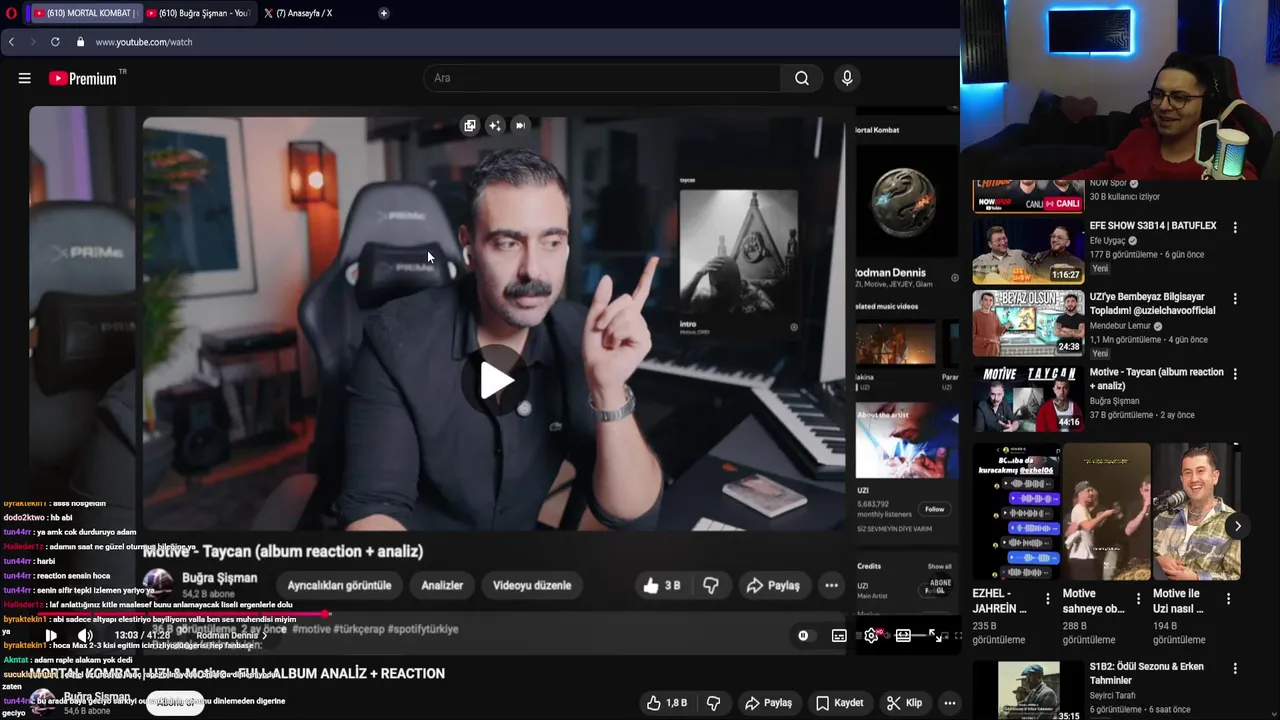Image resolution: width=1280 pixels, height=720 pixels.
Task: Open options for Motive sahneye short
Action: [x=1138, y=599]
